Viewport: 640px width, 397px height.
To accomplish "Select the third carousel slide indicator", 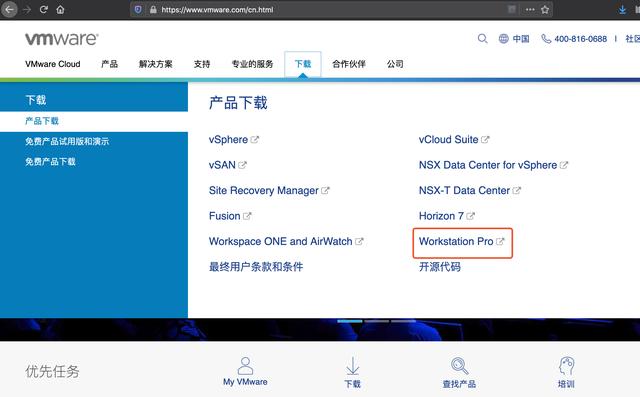I will 403,322.
